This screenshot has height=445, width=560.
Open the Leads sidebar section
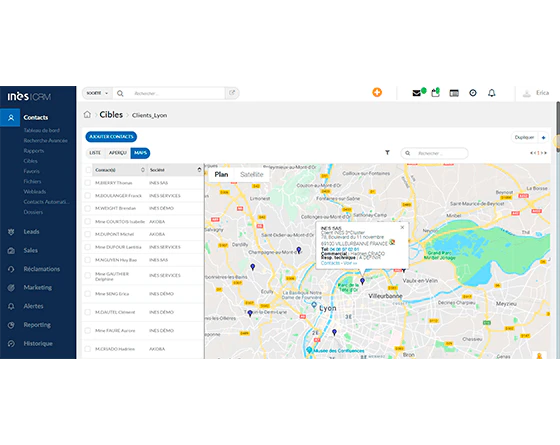click(31, 232)
